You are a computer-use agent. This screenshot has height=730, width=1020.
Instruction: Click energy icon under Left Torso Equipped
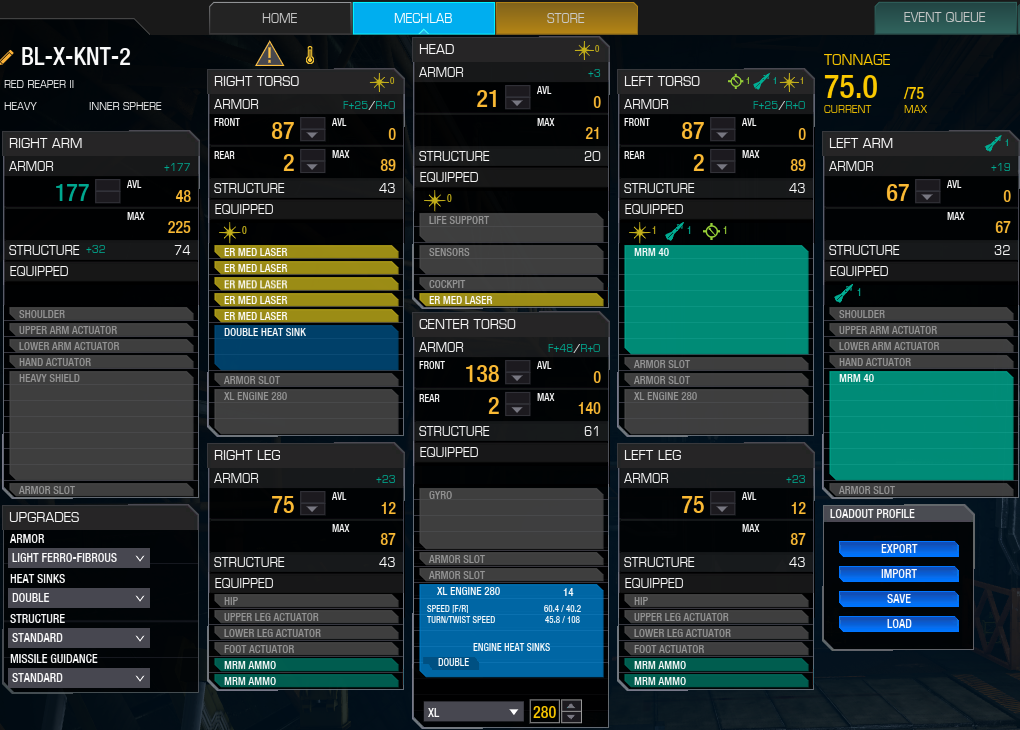(639, 232)
